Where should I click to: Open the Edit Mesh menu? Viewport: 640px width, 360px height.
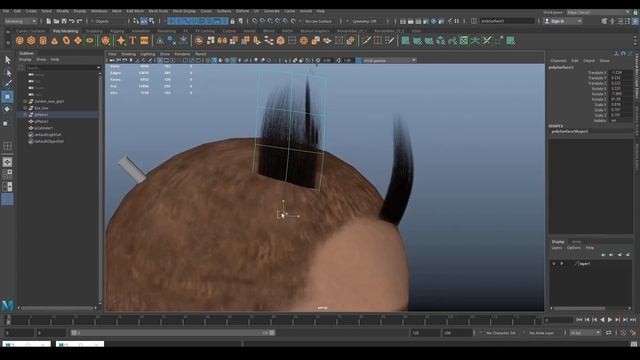[x=135, y=11]
